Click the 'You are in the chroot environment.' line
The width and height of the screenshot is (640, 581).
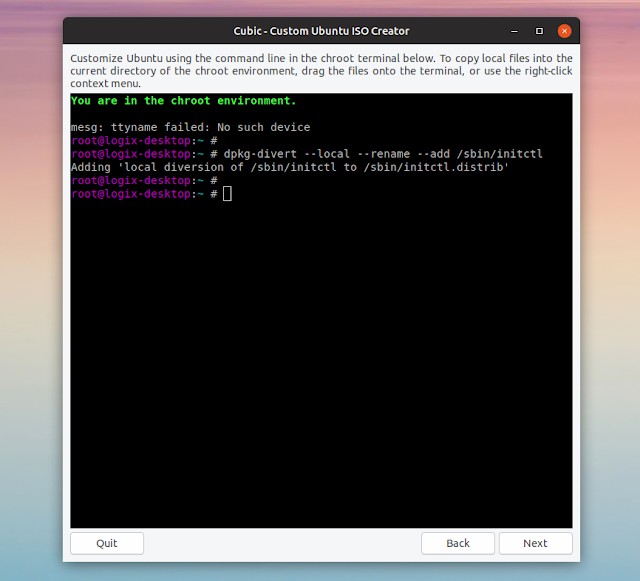click(x=183, y=100)
